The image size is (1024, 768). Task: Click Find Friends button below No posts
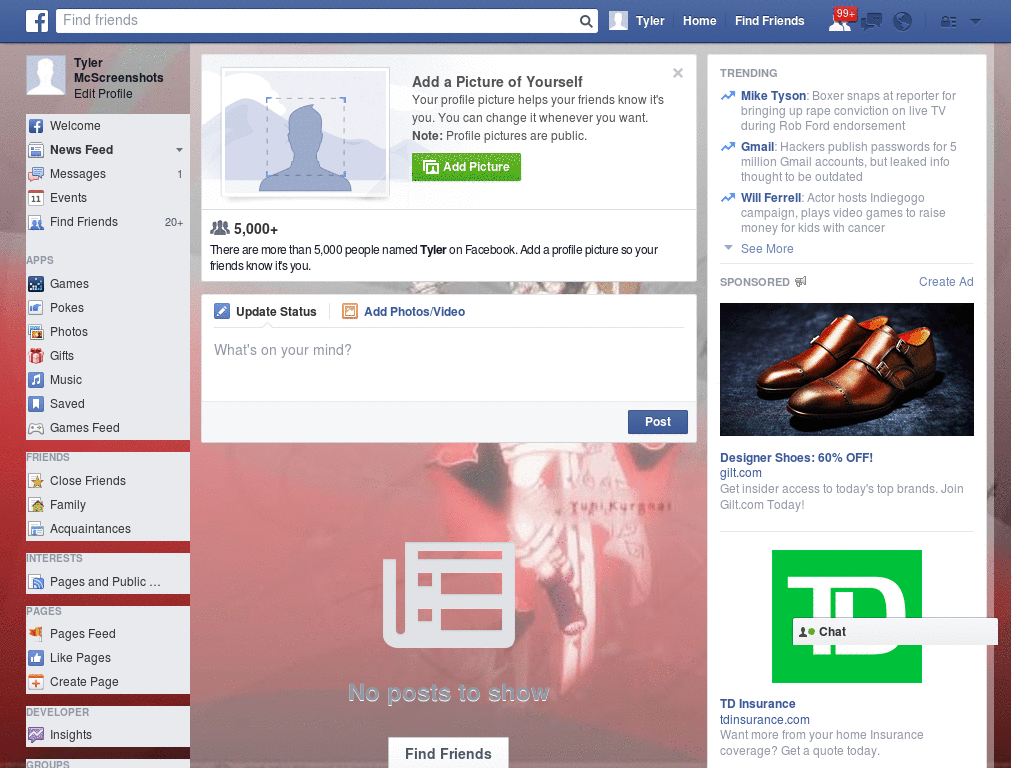pos(448,754)
